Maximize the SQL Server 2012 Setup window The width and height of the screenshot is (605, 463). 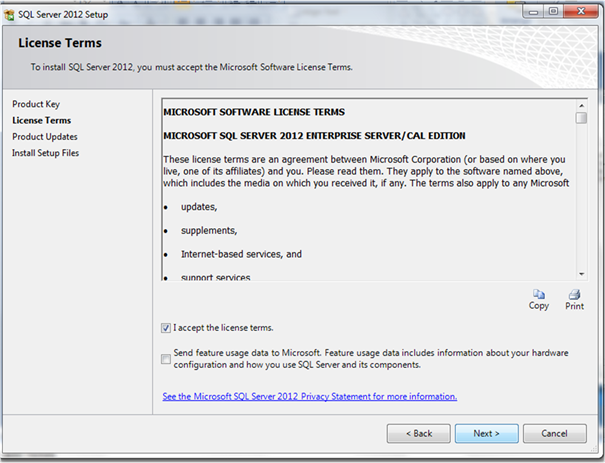(x=553, y=12)
